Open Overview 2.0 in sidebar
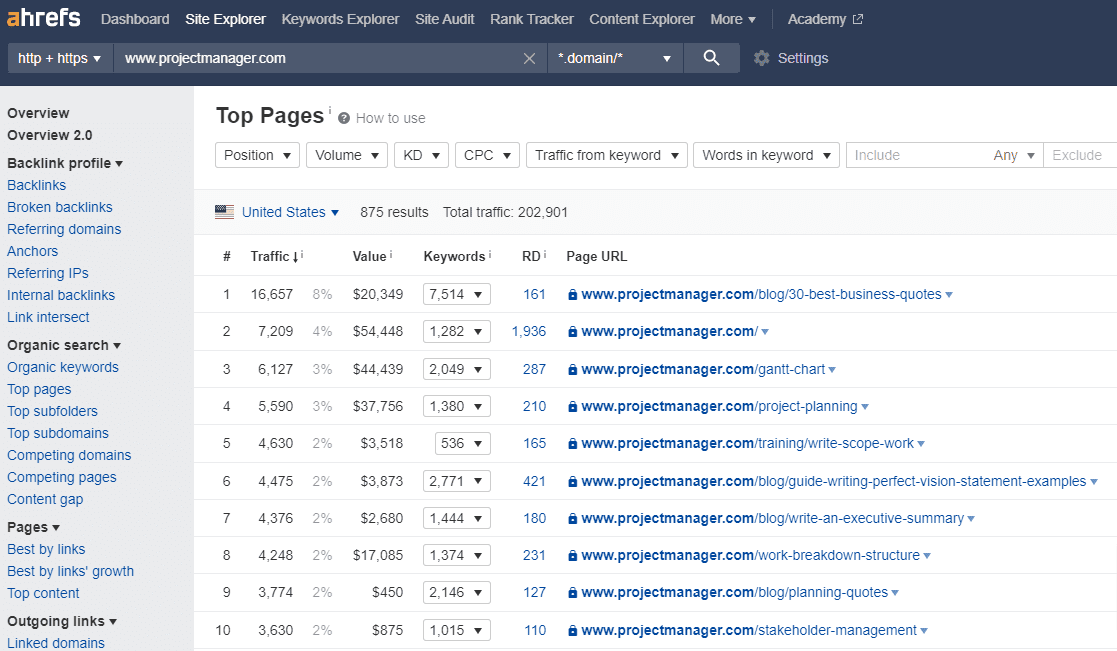Screen dimensions: 1117x651 click(x=50, y=135)
